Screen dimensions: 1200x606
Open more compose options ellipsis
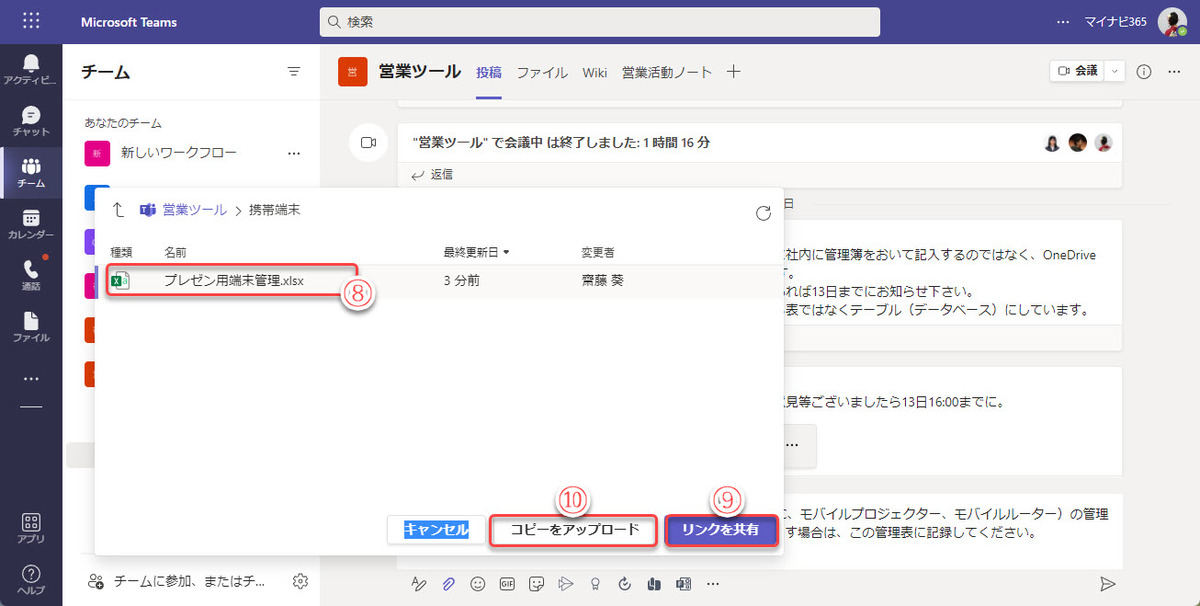click(713, 584)
